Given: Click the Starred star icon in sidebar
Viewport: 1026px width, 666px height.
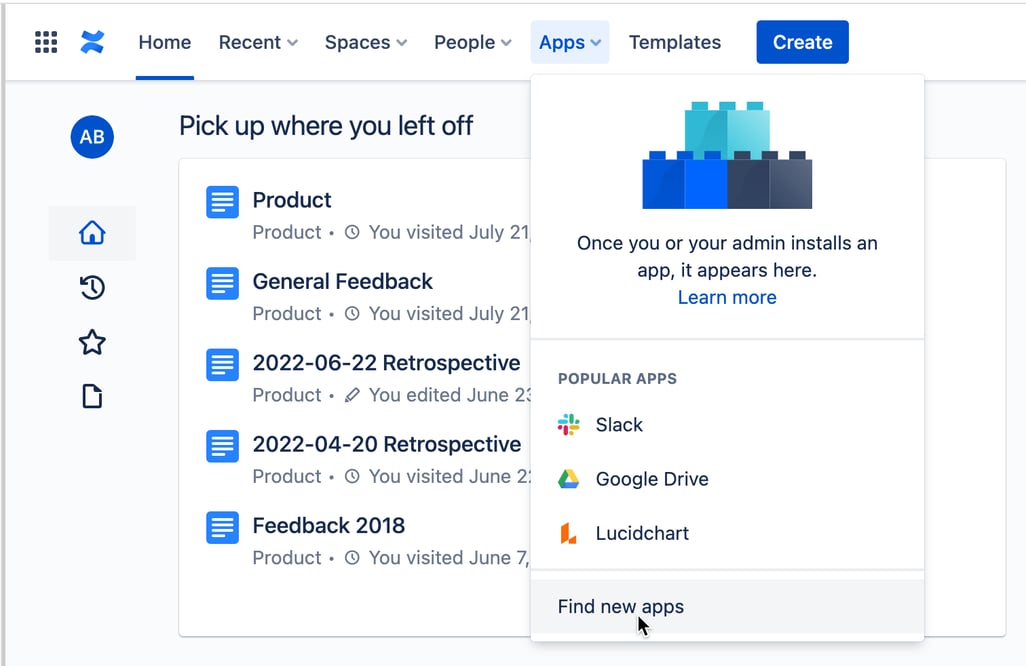Looking at the screenshot, I should pyautogui.click(x=92, y=343).
